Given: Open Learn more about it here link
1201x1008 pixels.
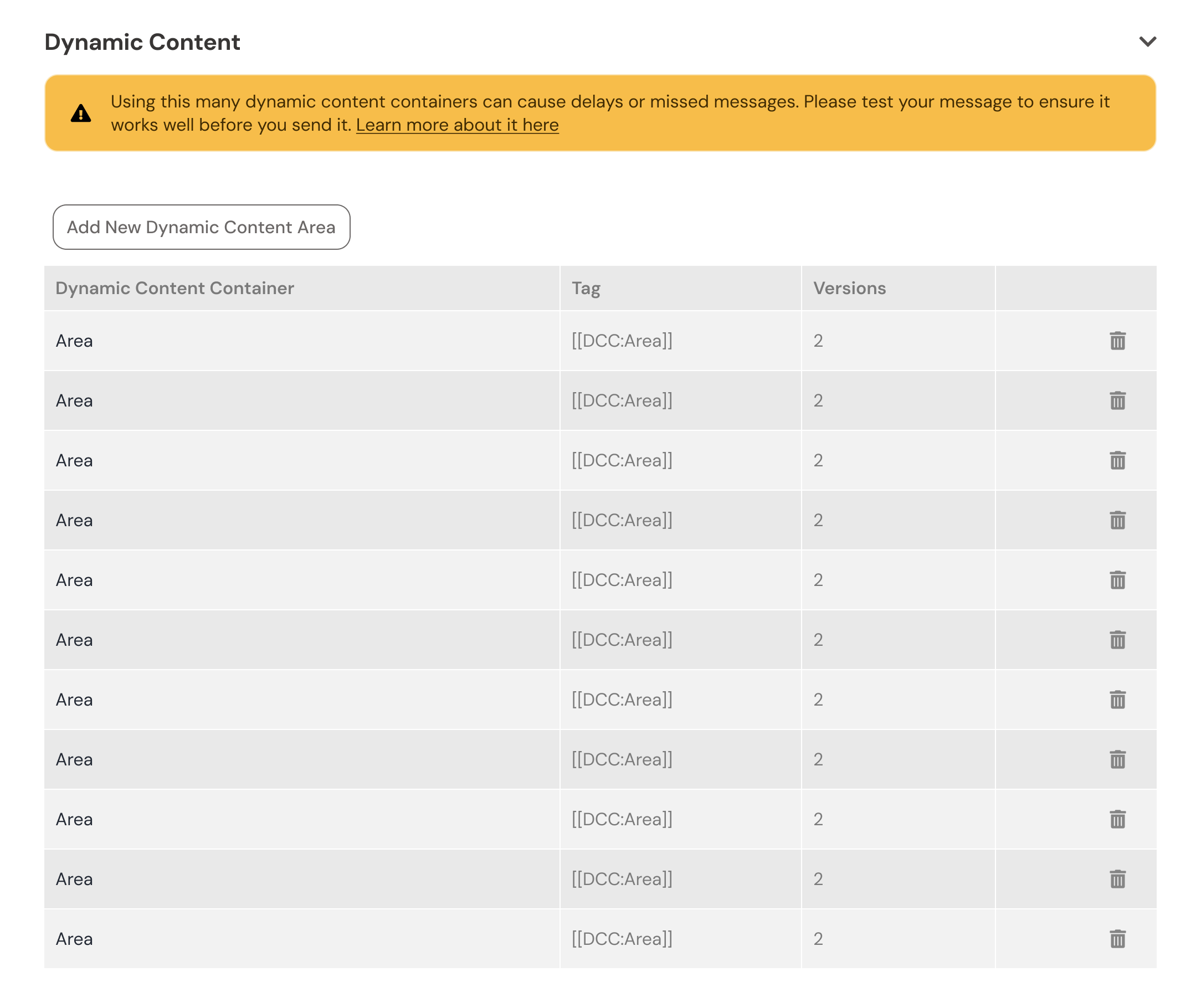Looking at the screenshot, I should tap(457, 125).
